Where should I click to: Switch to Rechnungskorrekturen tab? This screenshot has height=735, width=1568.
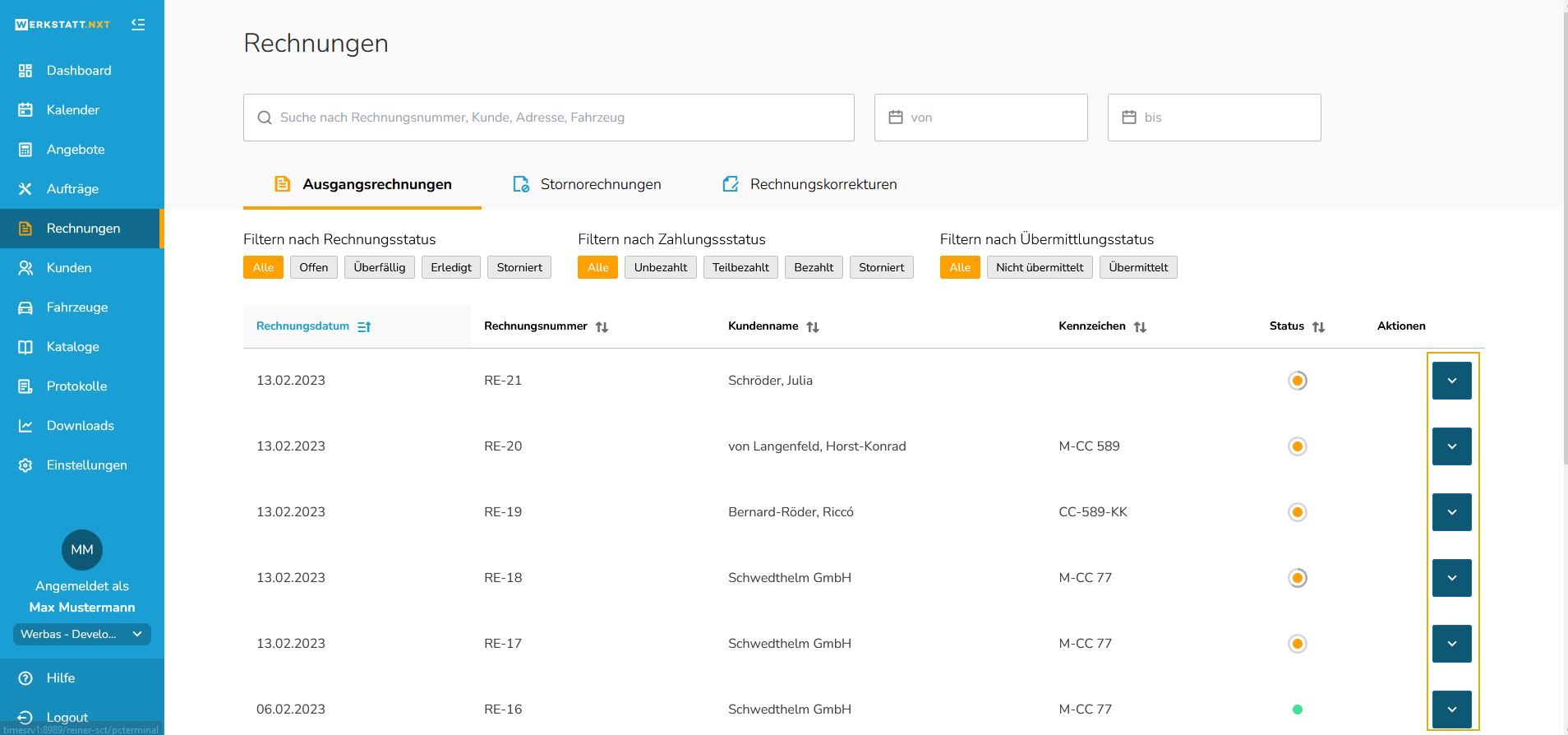(809, 184)
